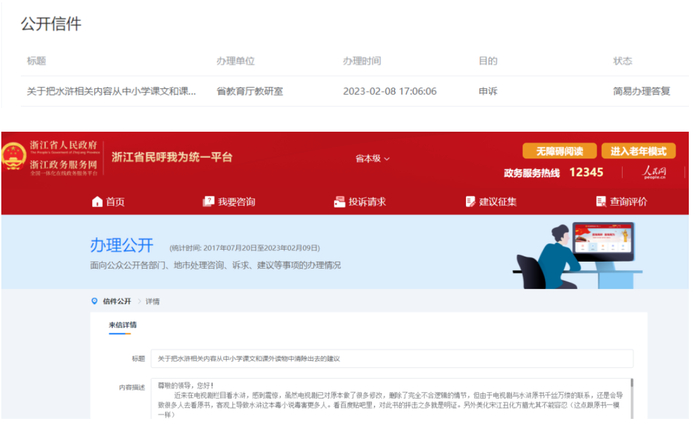700x427 pixels.
Task: Click the illustration of person at computer
Action: coord(577,255)
